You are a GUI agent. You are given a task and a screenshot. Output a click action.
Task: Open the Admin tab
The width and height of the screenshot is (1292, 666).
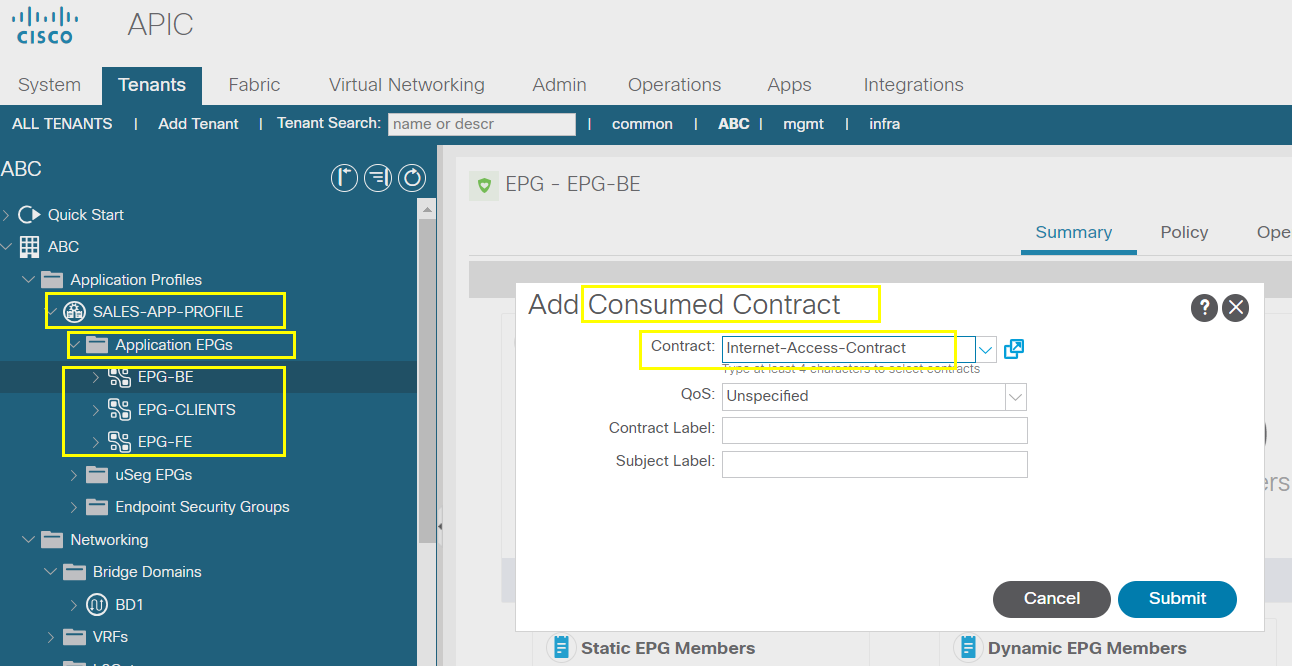coord(559,85)
